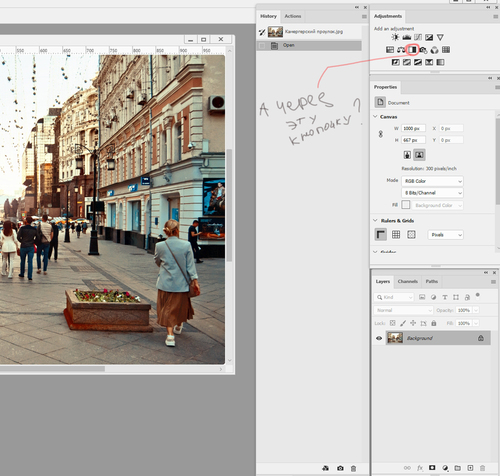
Task: Open the RGB Color mode dropdown
Action: (432, 181)
